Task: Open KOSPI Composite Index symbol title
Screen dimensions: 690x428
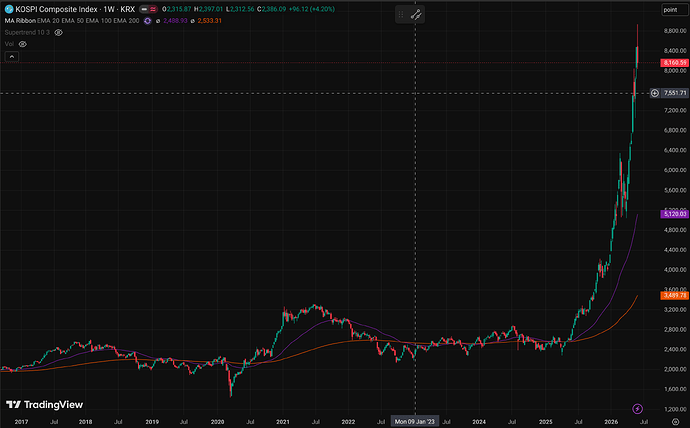Action: coord(56,9)
